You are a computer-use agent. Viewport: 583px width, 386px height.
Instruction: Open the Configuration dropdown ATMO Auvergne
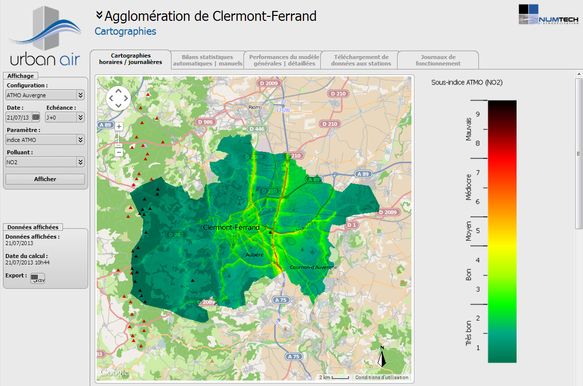tap(45, 95)
